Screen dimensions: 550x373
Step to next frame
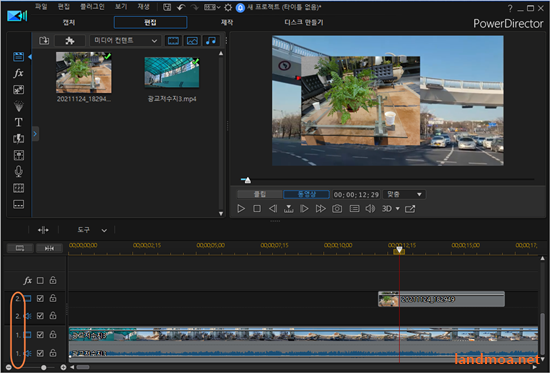tap(304, 209)
